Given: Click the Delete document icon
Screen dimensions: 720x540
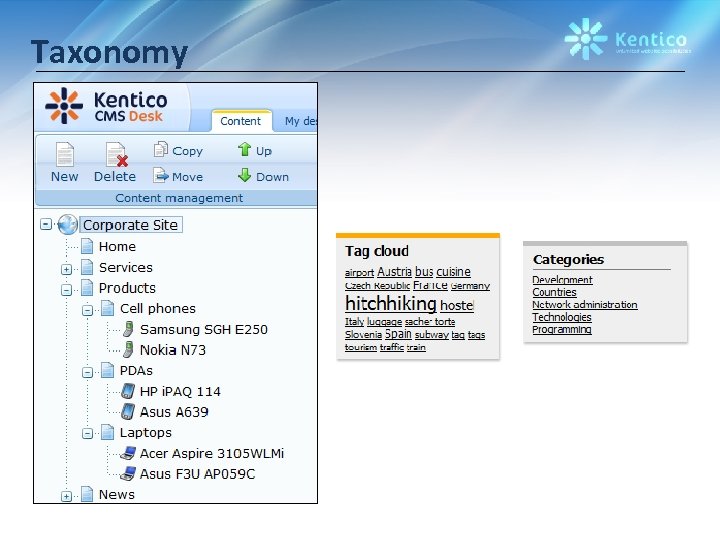Looking at the screenshot, I should coord(116,154).
